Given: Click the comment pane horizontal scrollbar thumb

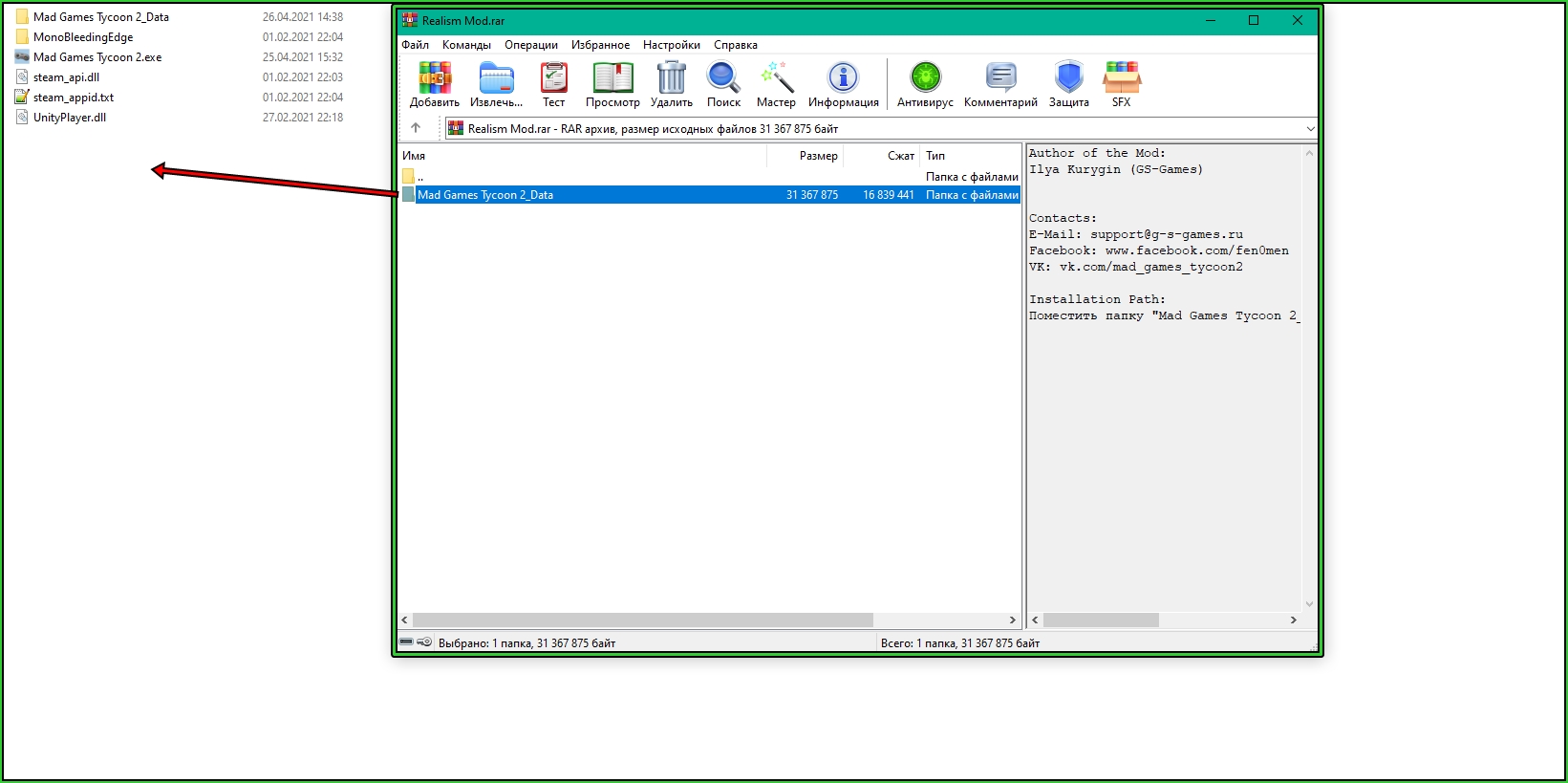Looking at the screenshot, I should (1101, 620).
